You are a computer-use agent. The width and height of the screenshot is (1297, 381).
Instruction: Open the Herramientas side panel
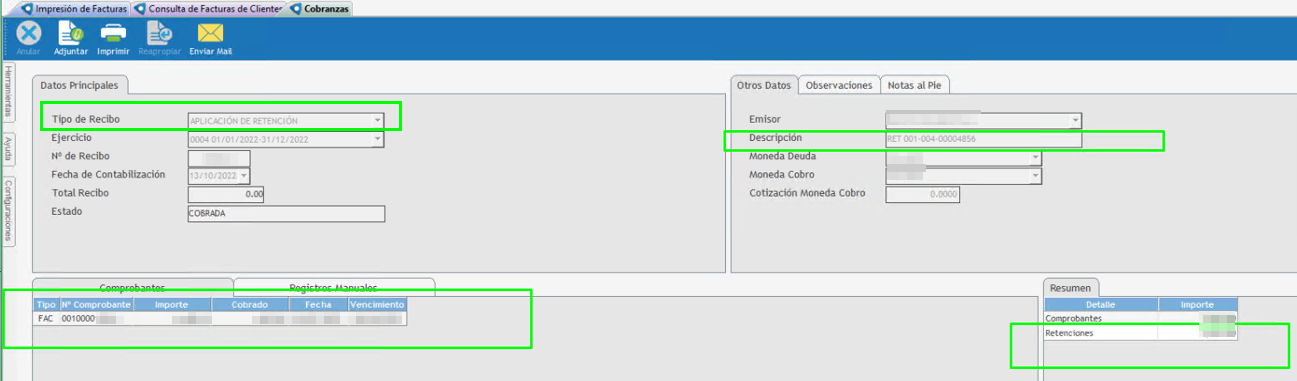click(x=7, y=93)
